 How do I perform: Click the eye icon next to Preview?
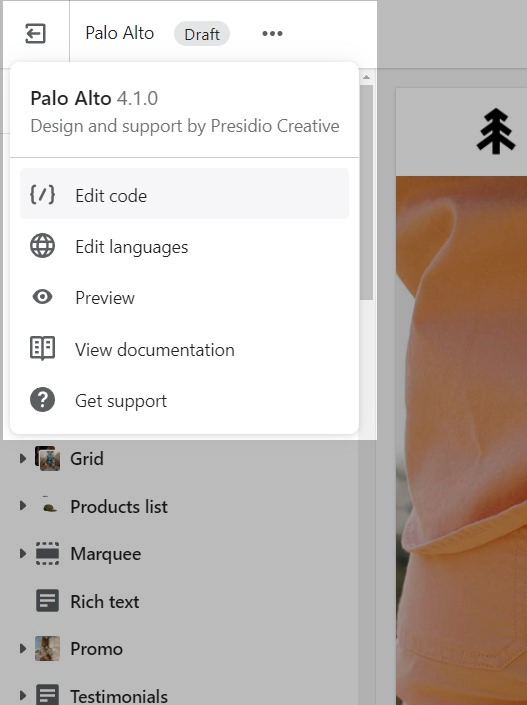click(x=42, y=297)
